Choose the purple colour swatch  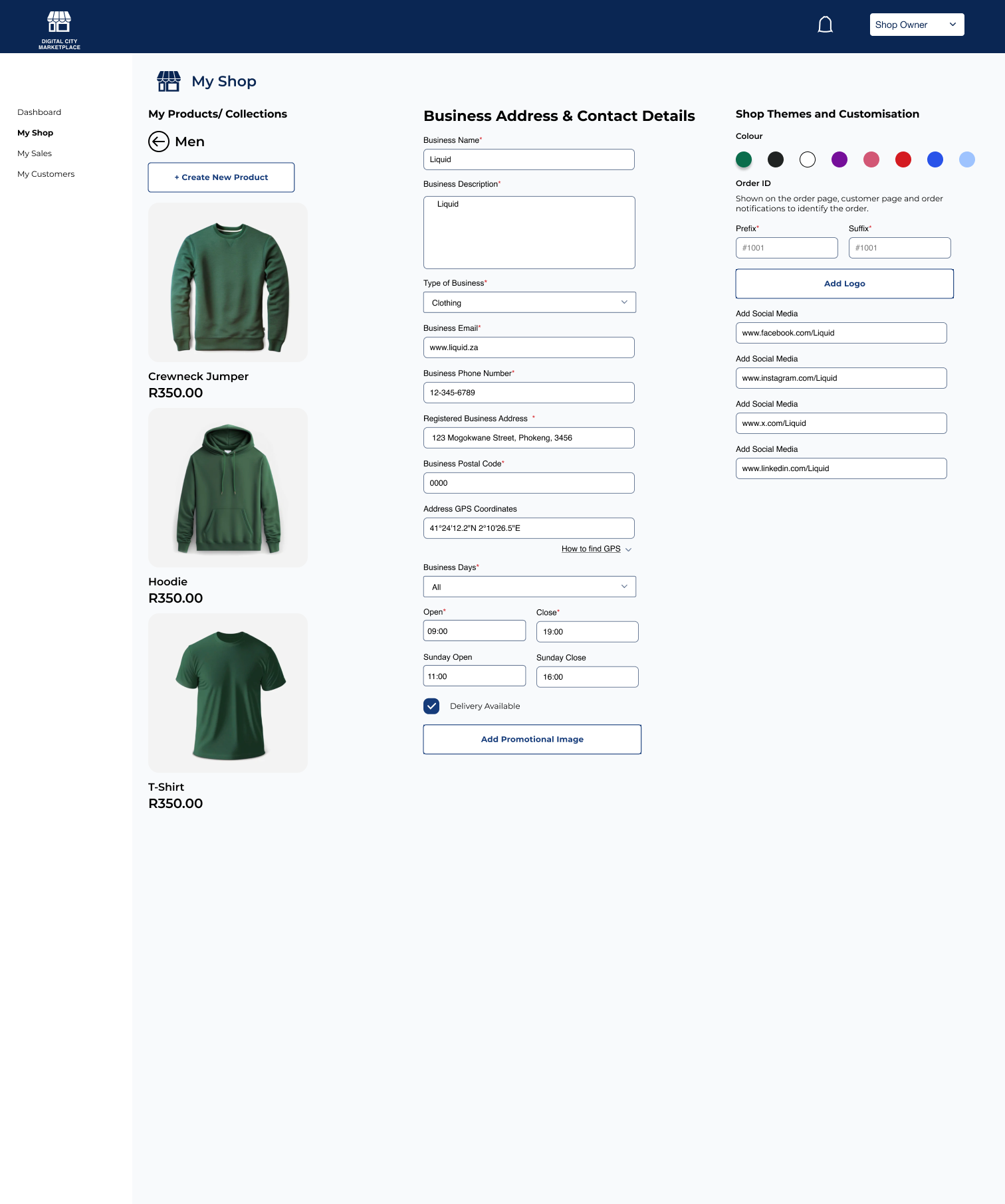pos(839,159)
